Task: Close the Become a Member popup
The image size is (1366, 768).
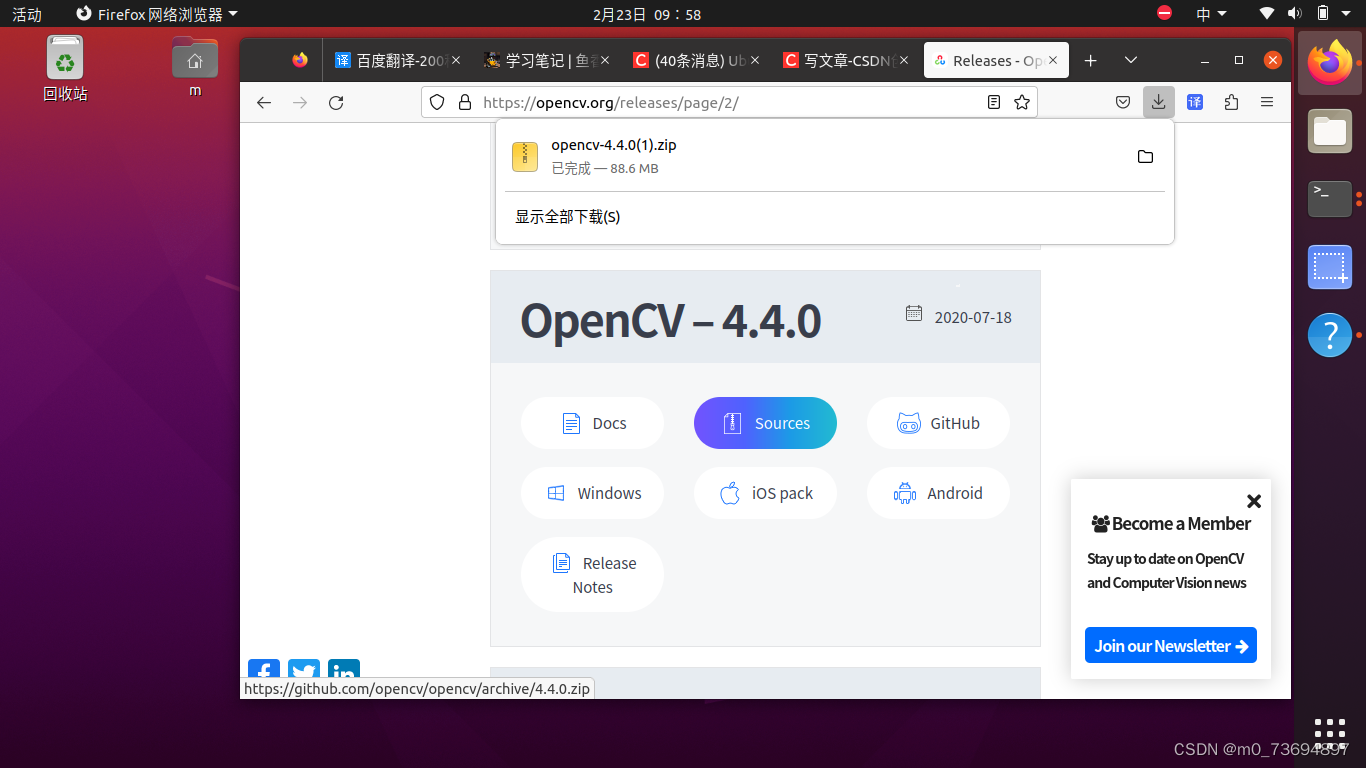Action: click(x=1254, y=501)
